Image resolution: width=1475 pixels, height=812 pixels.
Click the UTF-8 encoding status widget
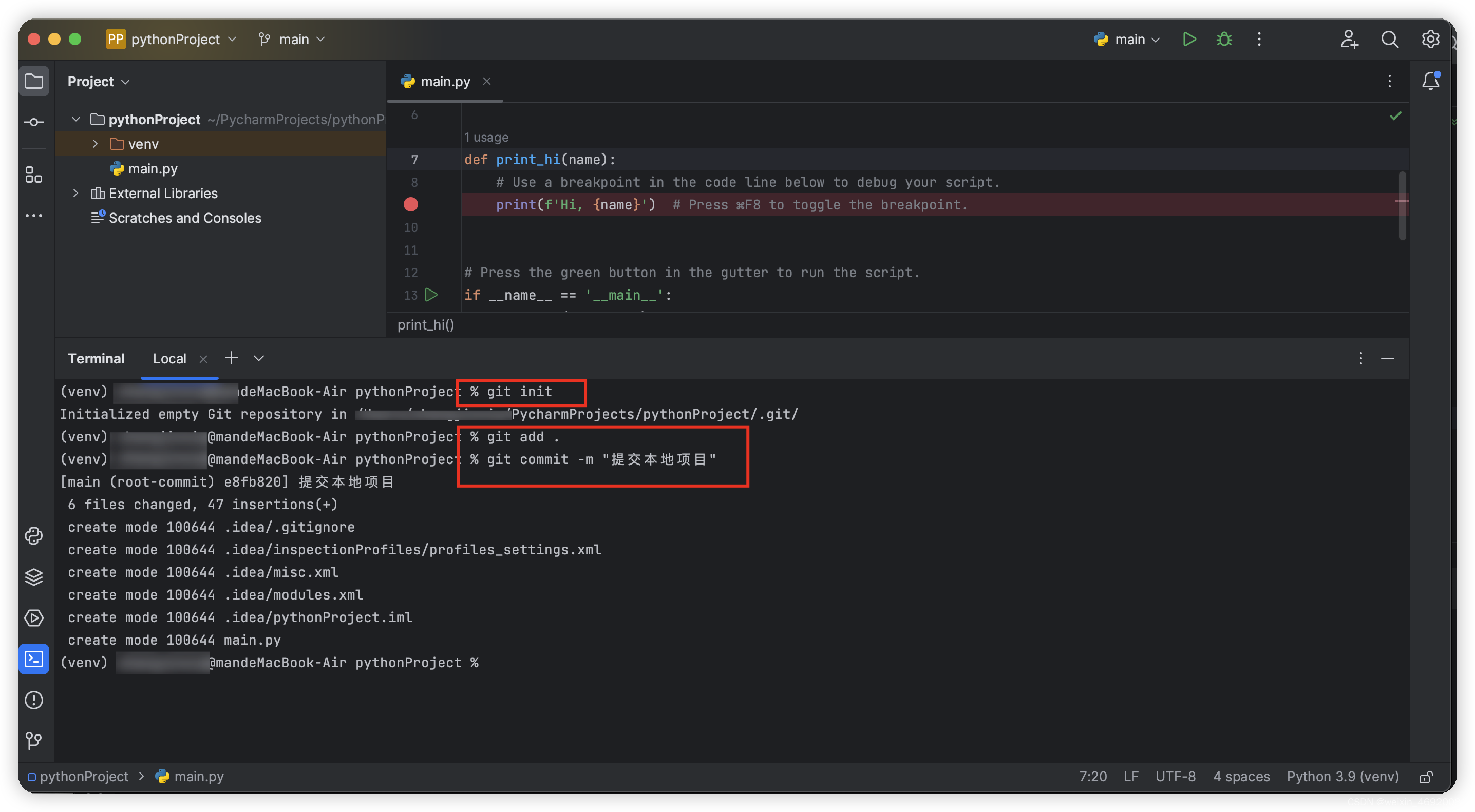point(1175,777)
